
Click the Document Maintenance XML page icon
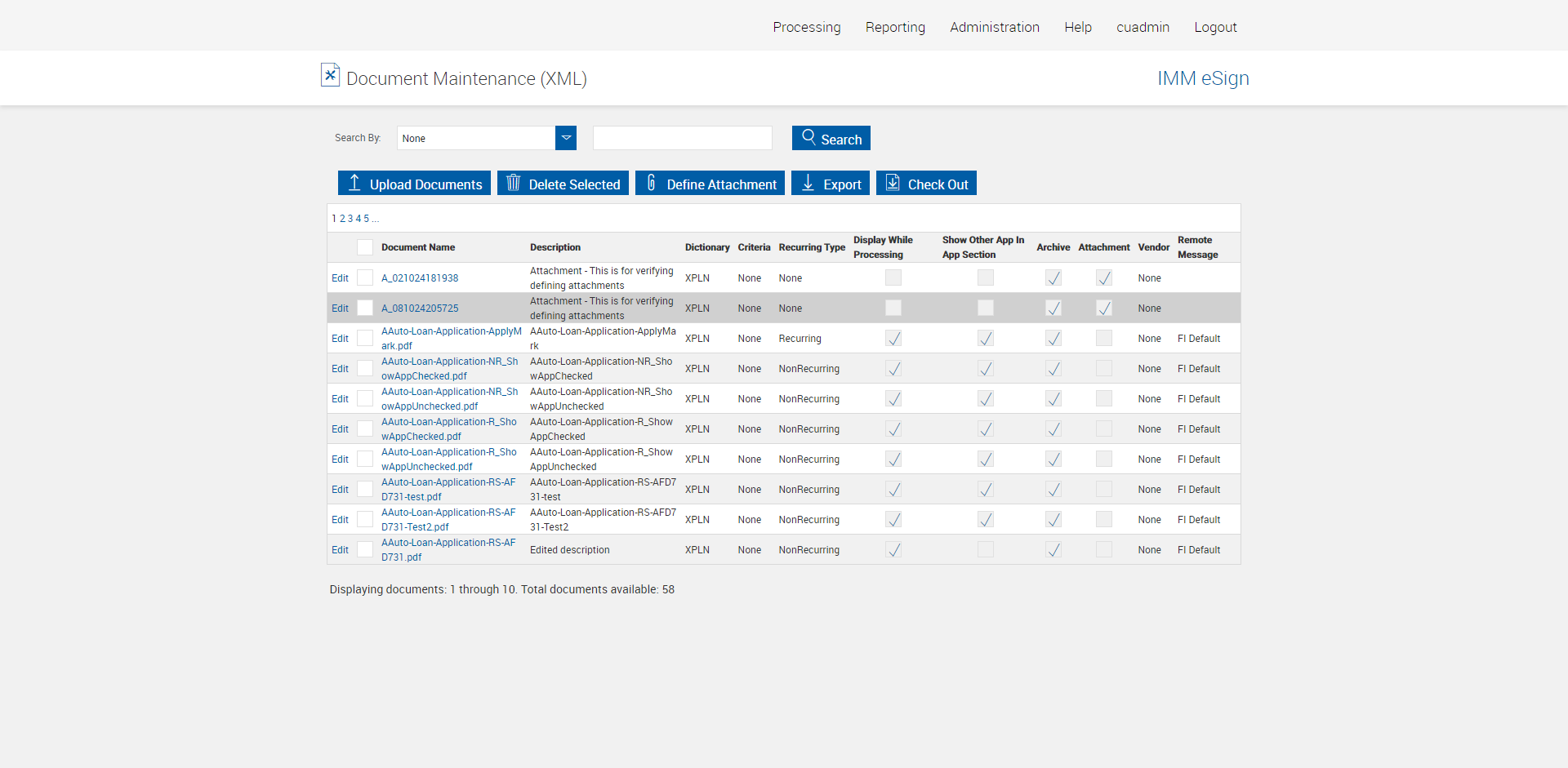(x=330, y=76)
